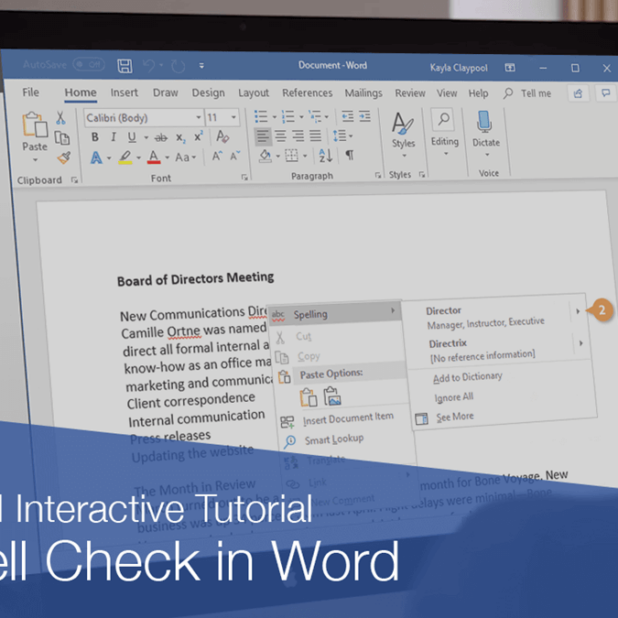Switch to the Mailings tab
This screenshot has height=618, width=618.
pos(363,93)
